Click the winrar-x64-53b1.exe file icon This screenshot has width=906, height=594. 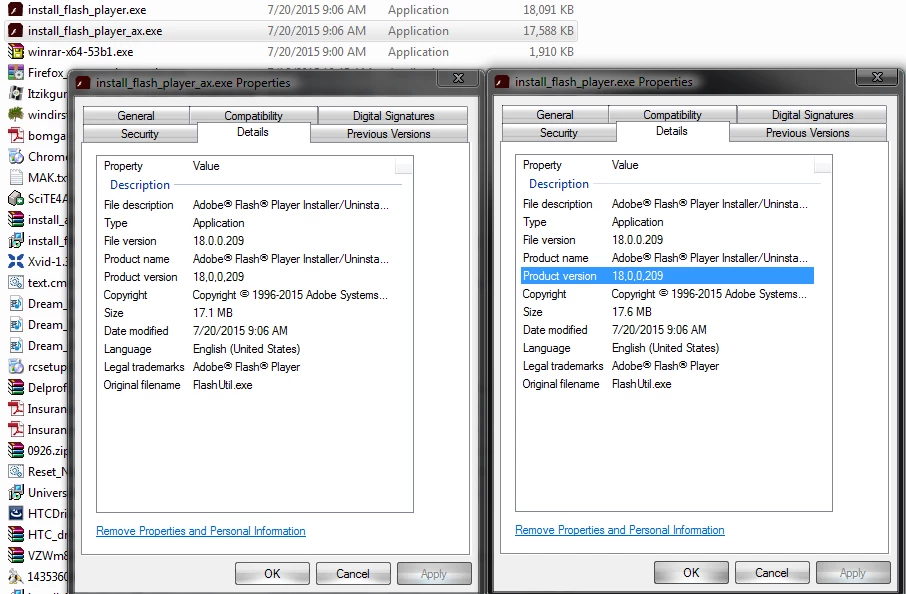[16, 51]
